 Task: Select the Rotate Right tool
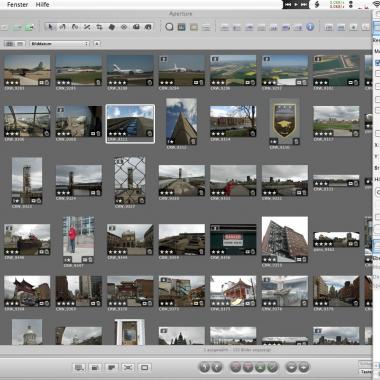coord(75,27)
